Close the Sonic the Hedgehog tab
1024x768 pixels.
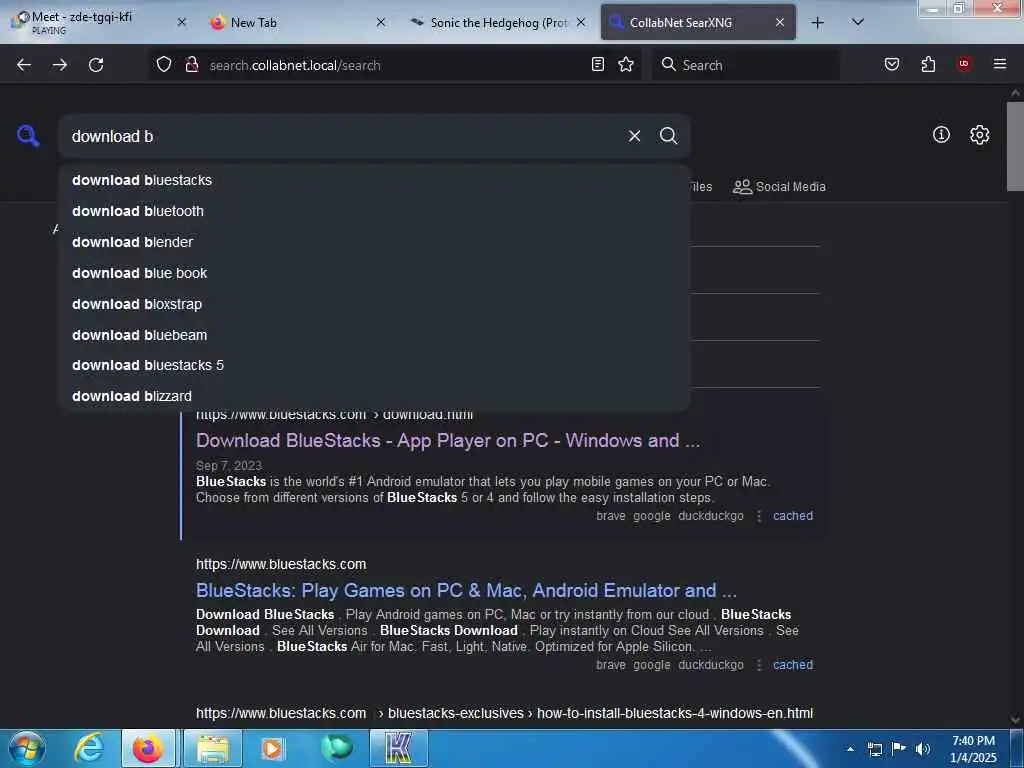(x=581, y=22)
